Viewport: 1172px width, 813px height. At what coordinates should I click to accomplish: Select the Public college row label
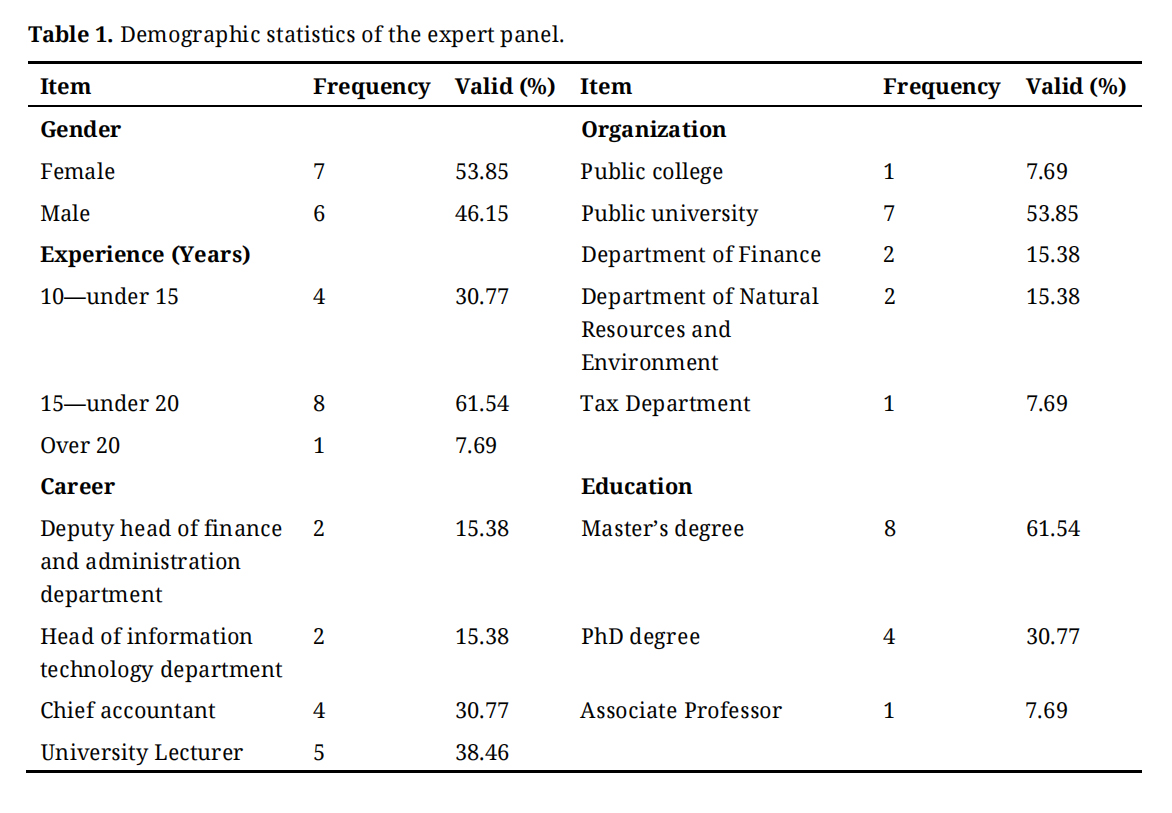[x=651, y=171]
